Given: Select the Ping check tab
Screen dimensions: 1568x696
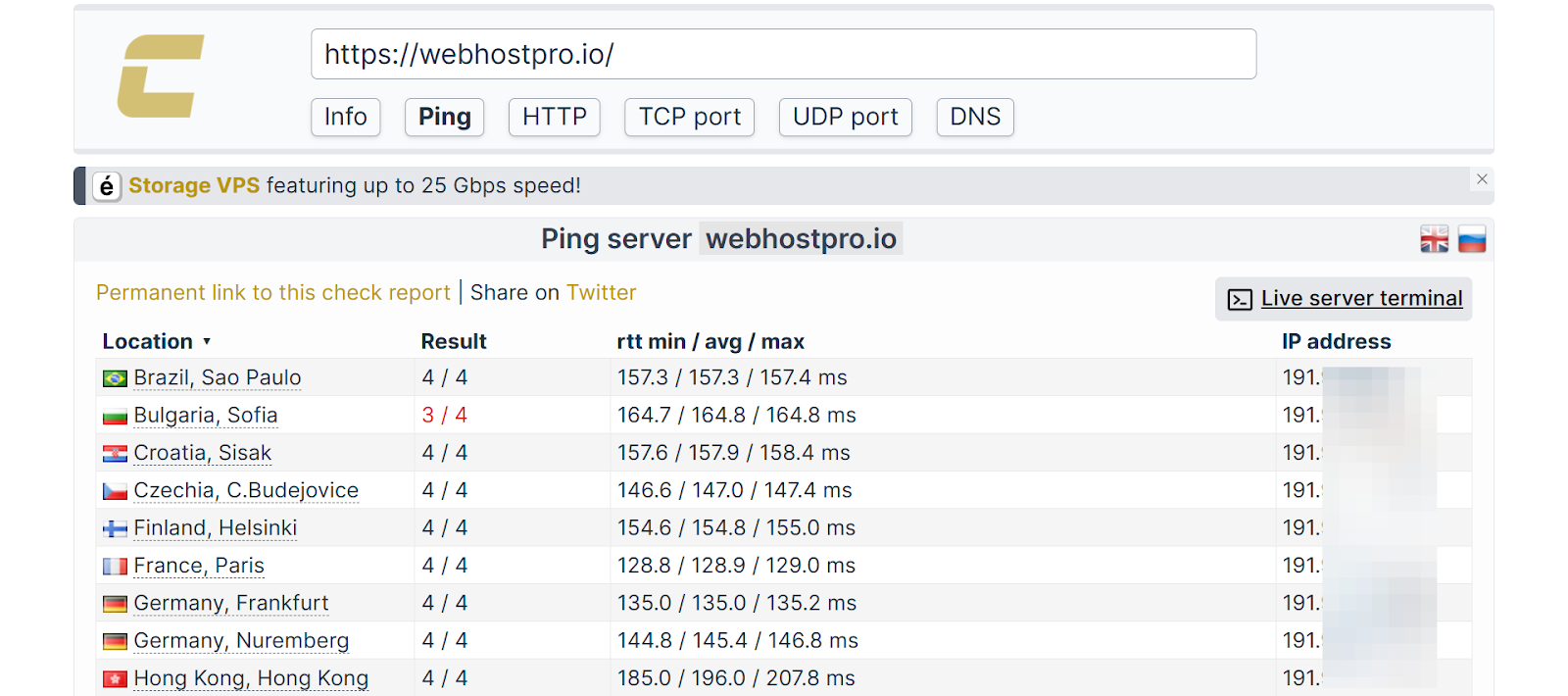Looking at the screenshot, I should [445, 117].
